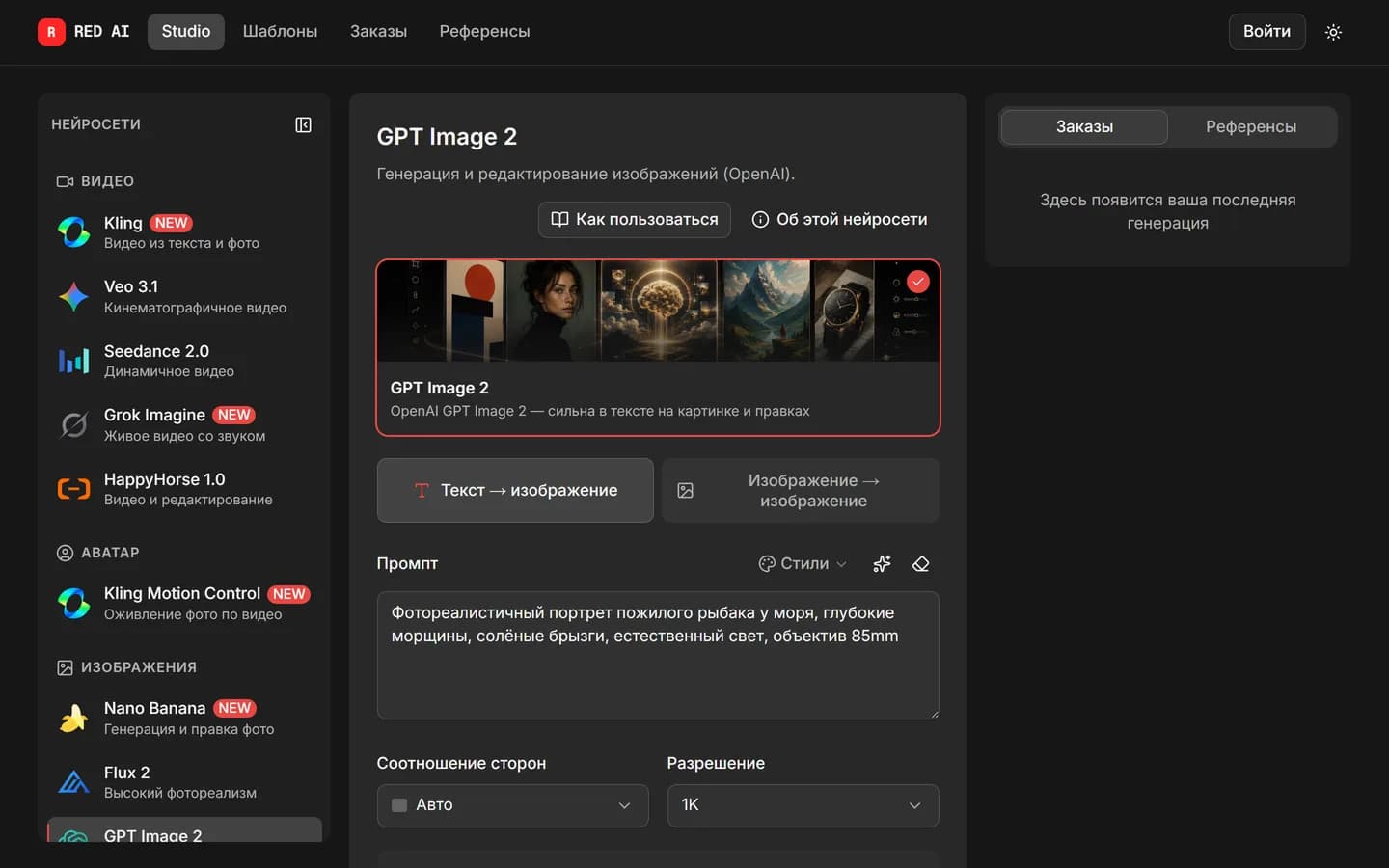Click the Как пользоваться button
This screenshot has height=868, width=1389.
point(634,219)
